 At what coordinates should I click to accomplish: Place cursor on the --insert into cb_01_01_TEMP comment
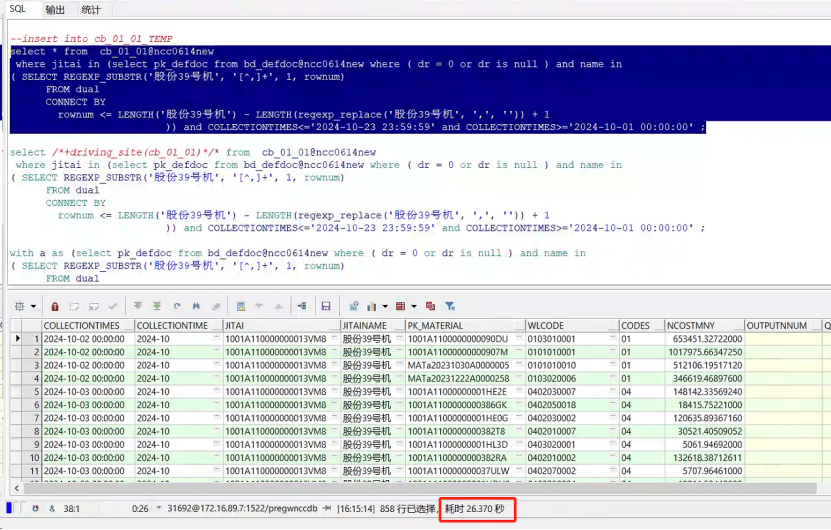[x=91, y=39]
